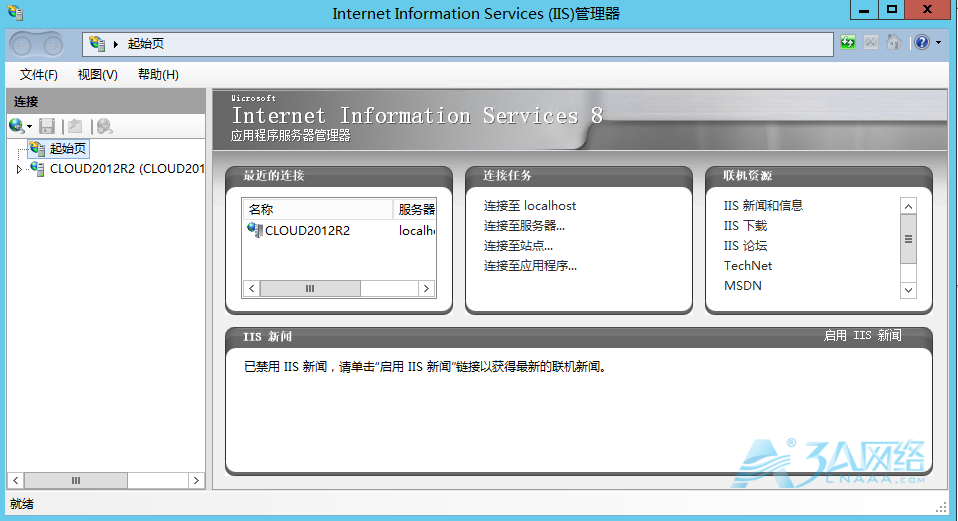The image size is (958, 521).
Task: Click left scroll arrow of recent connections list
Action: pyautogui.click(x=252, y=288)
